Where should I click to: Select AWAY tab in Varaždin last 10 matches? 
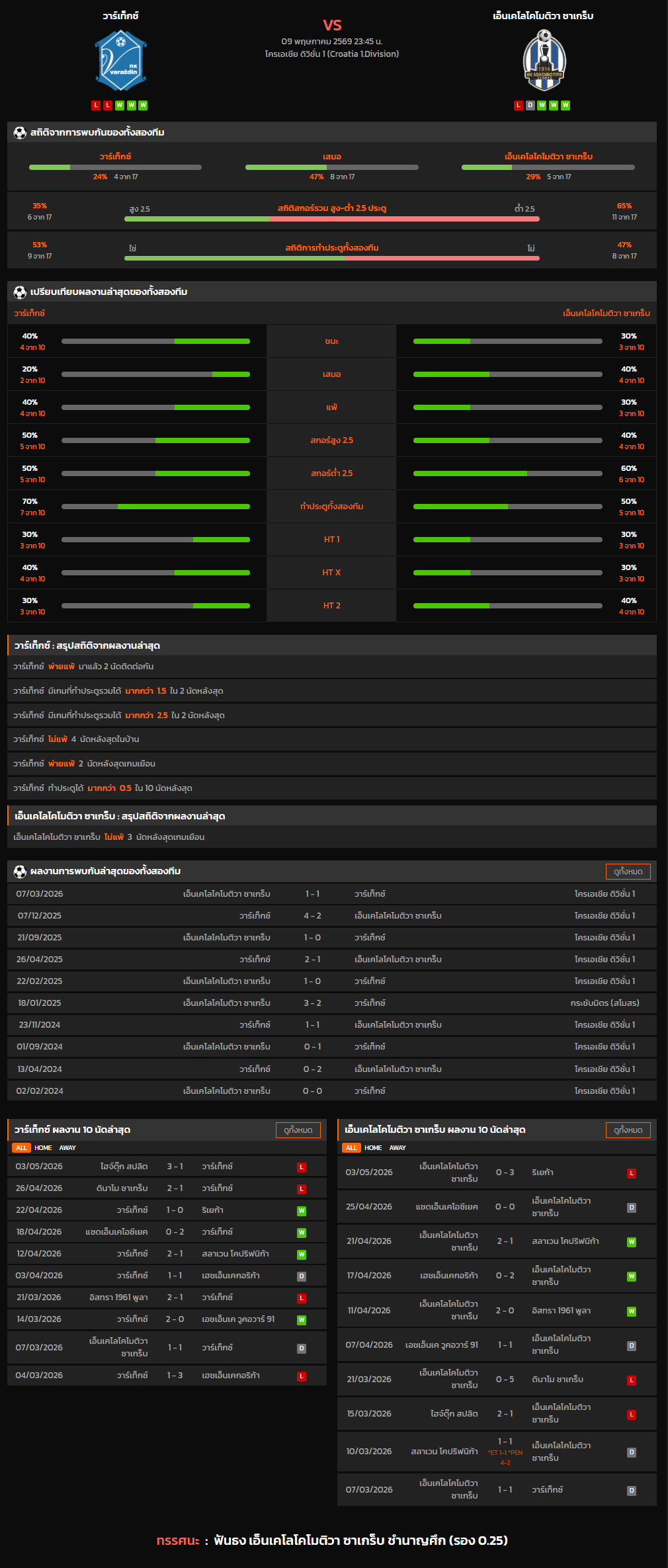coord(67,1148)
